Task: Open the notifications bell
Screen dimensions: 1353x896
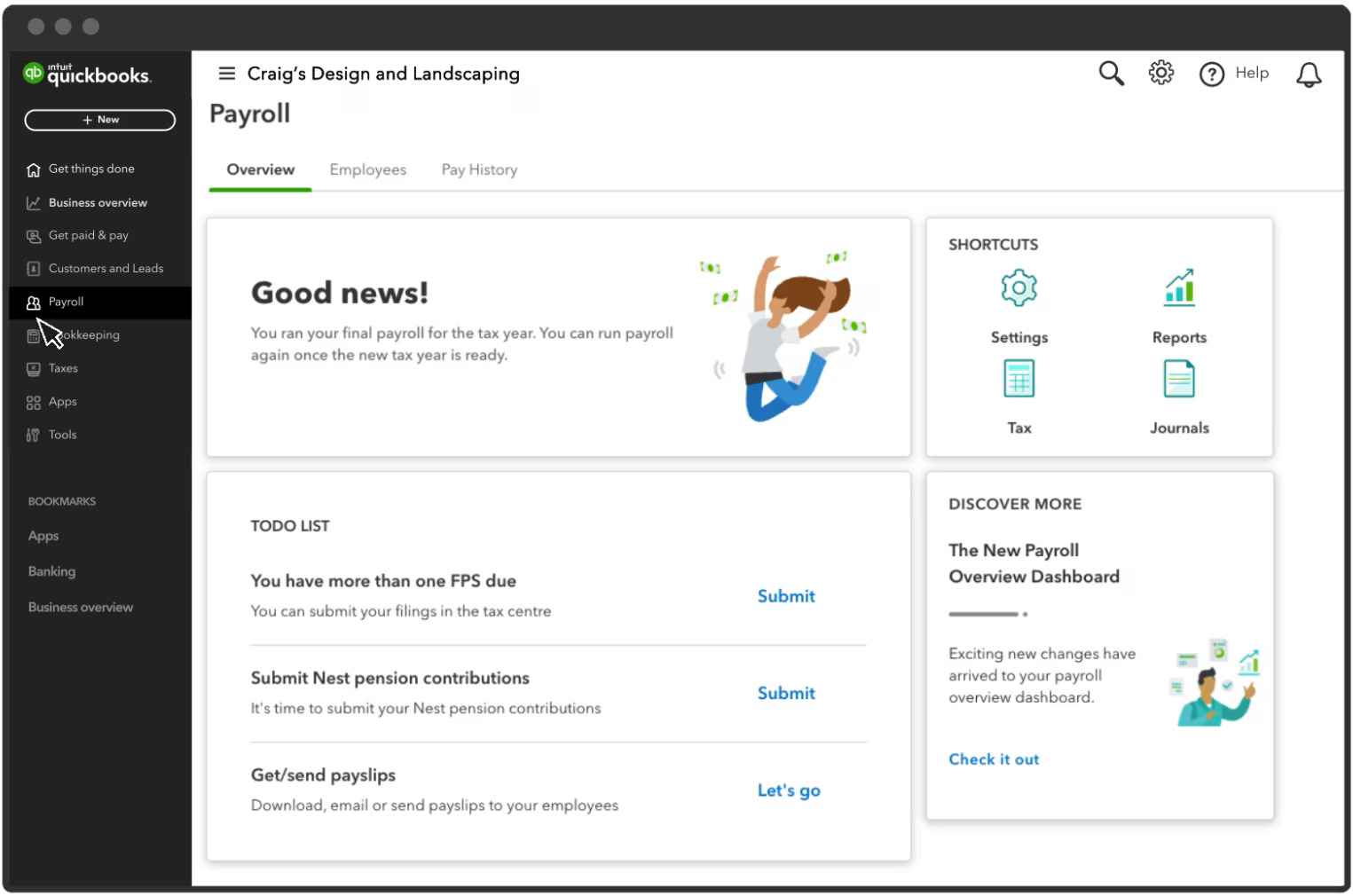Action: 1310,75
